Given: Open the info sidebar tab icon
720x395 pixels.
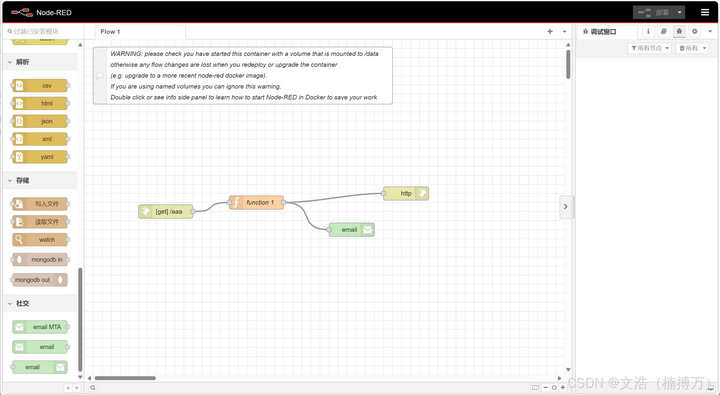Looking at the screenshot, I should click(x=648, y=32).
